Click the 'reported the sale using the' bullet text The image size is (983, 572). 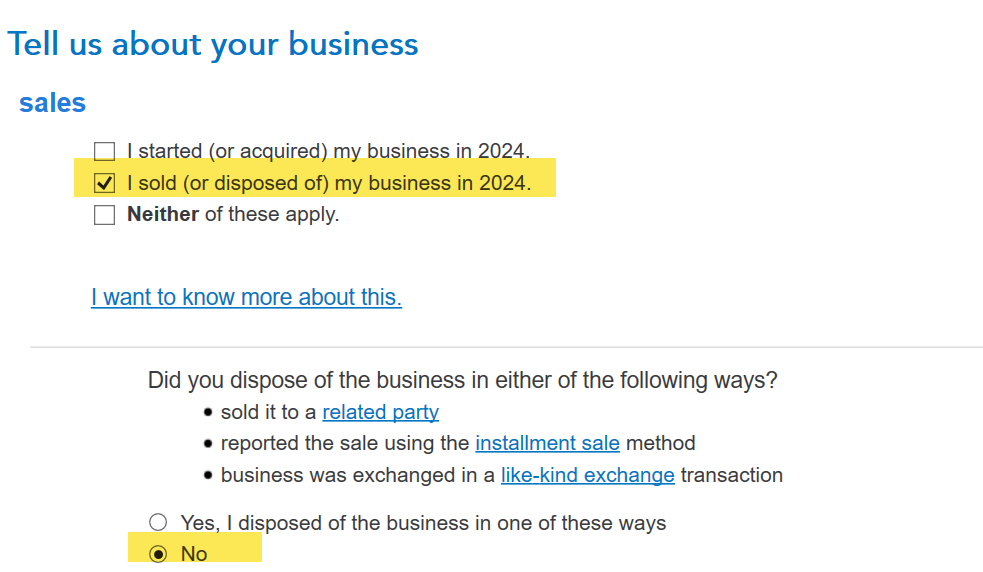point(344,443)
